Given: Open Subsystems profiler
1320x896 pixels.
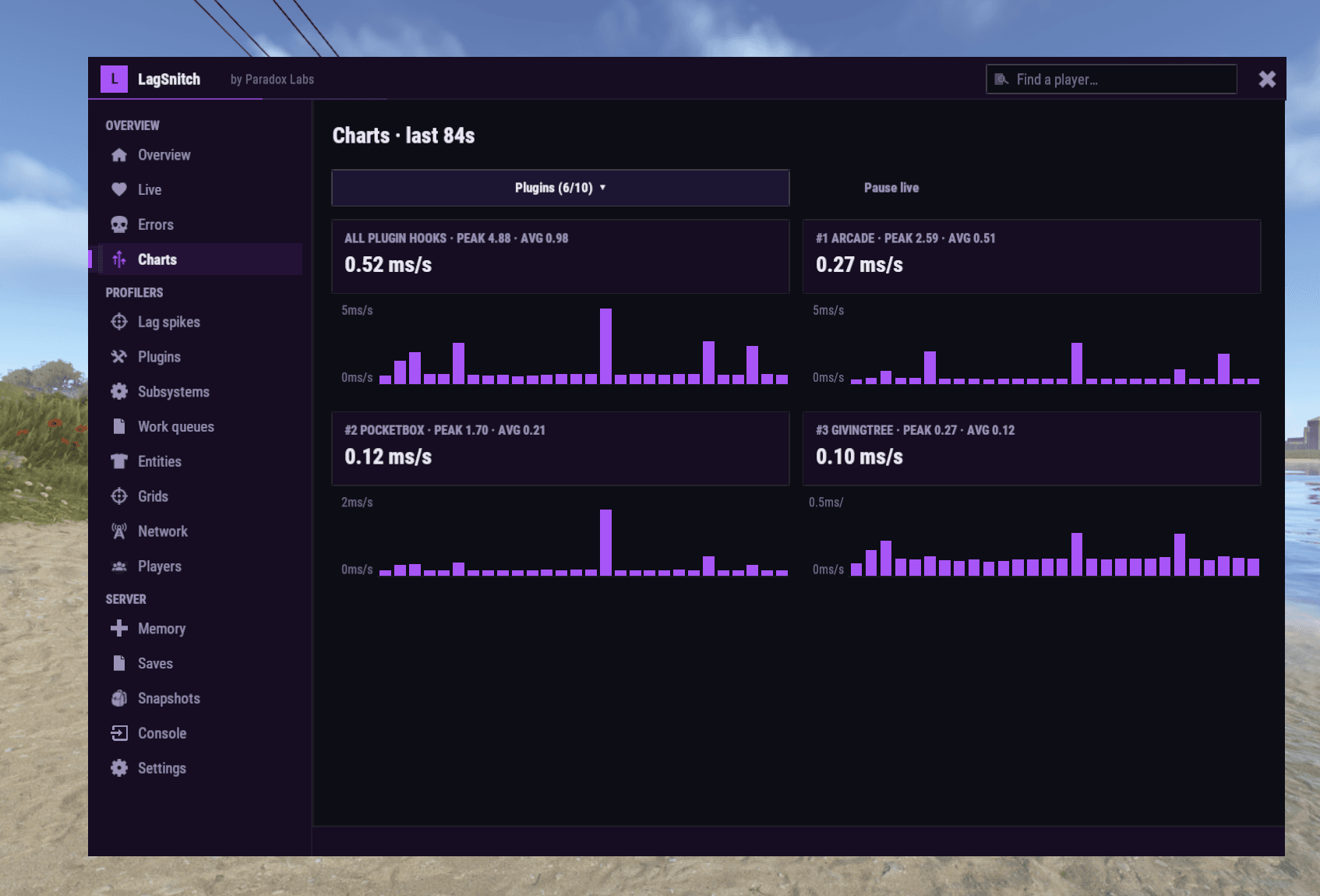Looking at the screenshot, I should pos(201,391).
